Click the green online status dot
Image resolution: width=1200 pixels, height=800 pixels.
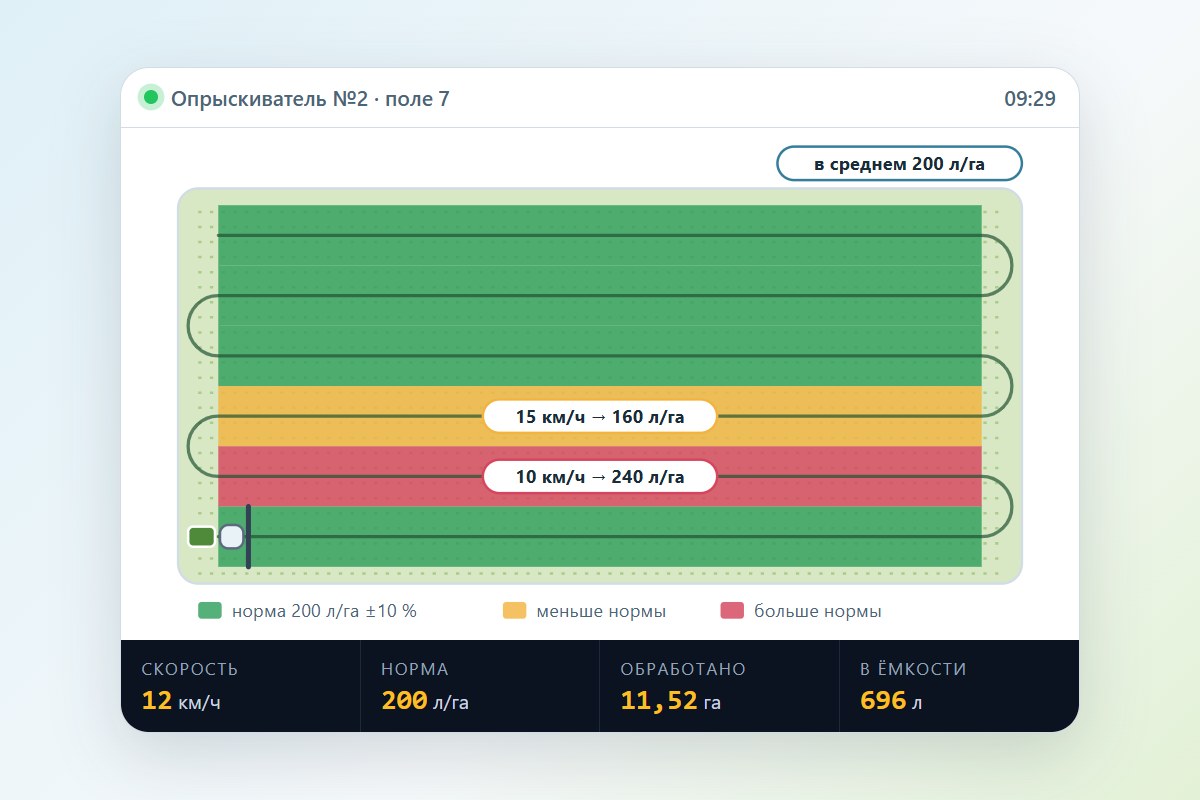[151, 98]
